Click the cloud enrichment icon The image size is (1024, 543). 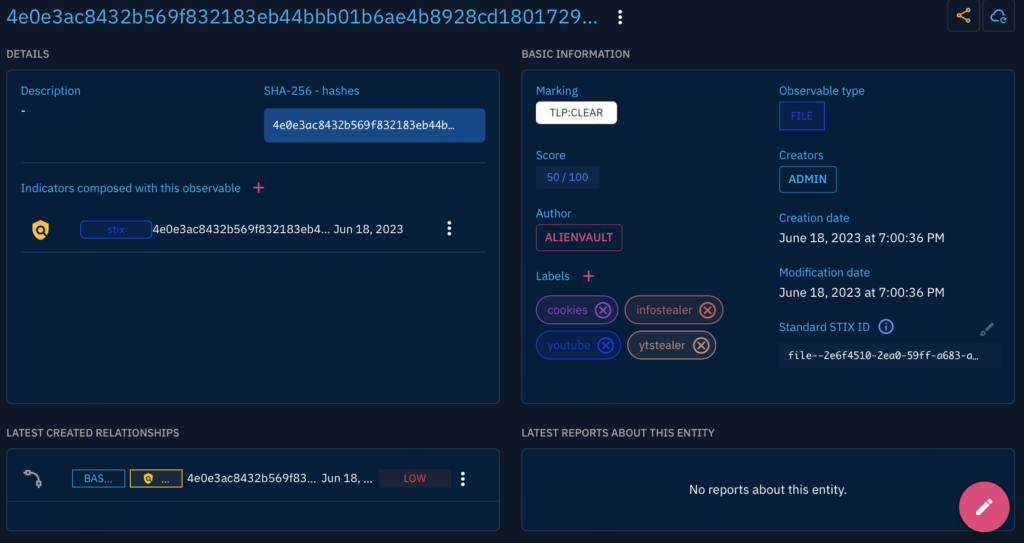click(x=997, y=16)
